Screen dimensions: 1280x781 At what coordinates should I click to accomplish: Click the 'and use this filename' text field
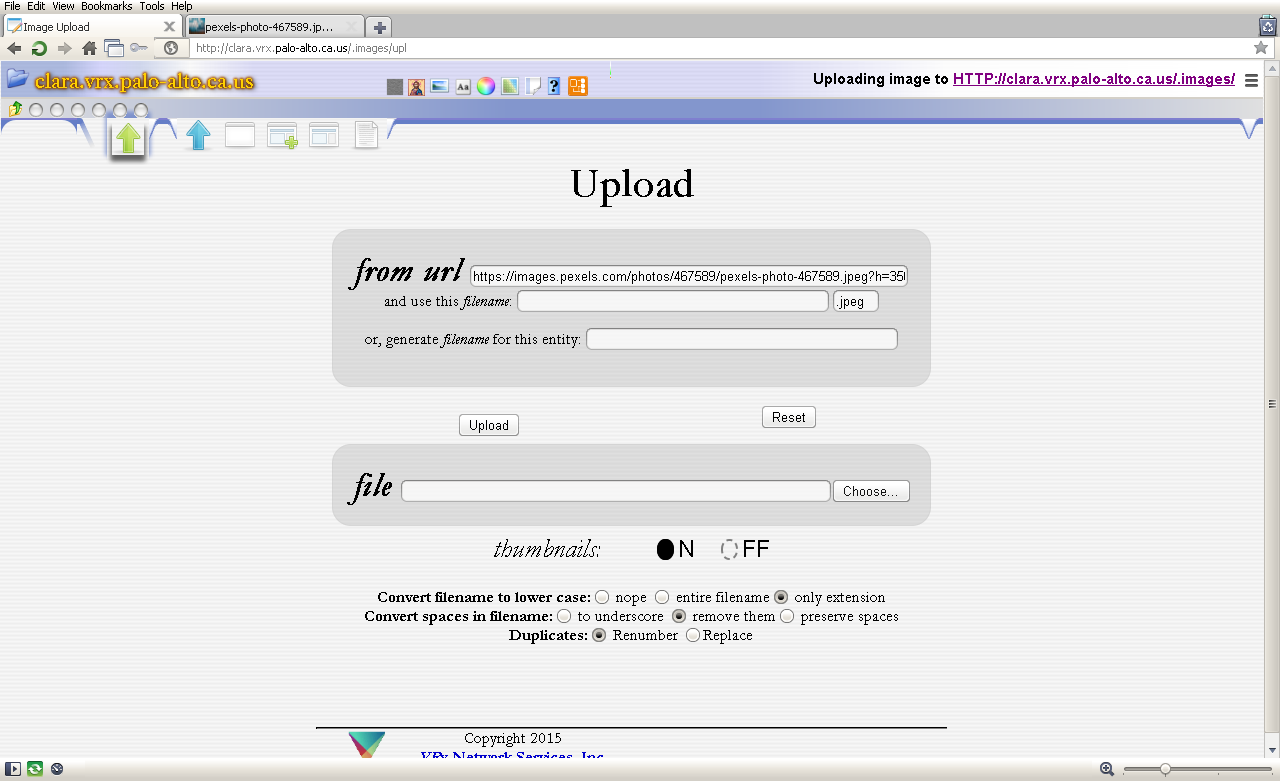point(672,301)
